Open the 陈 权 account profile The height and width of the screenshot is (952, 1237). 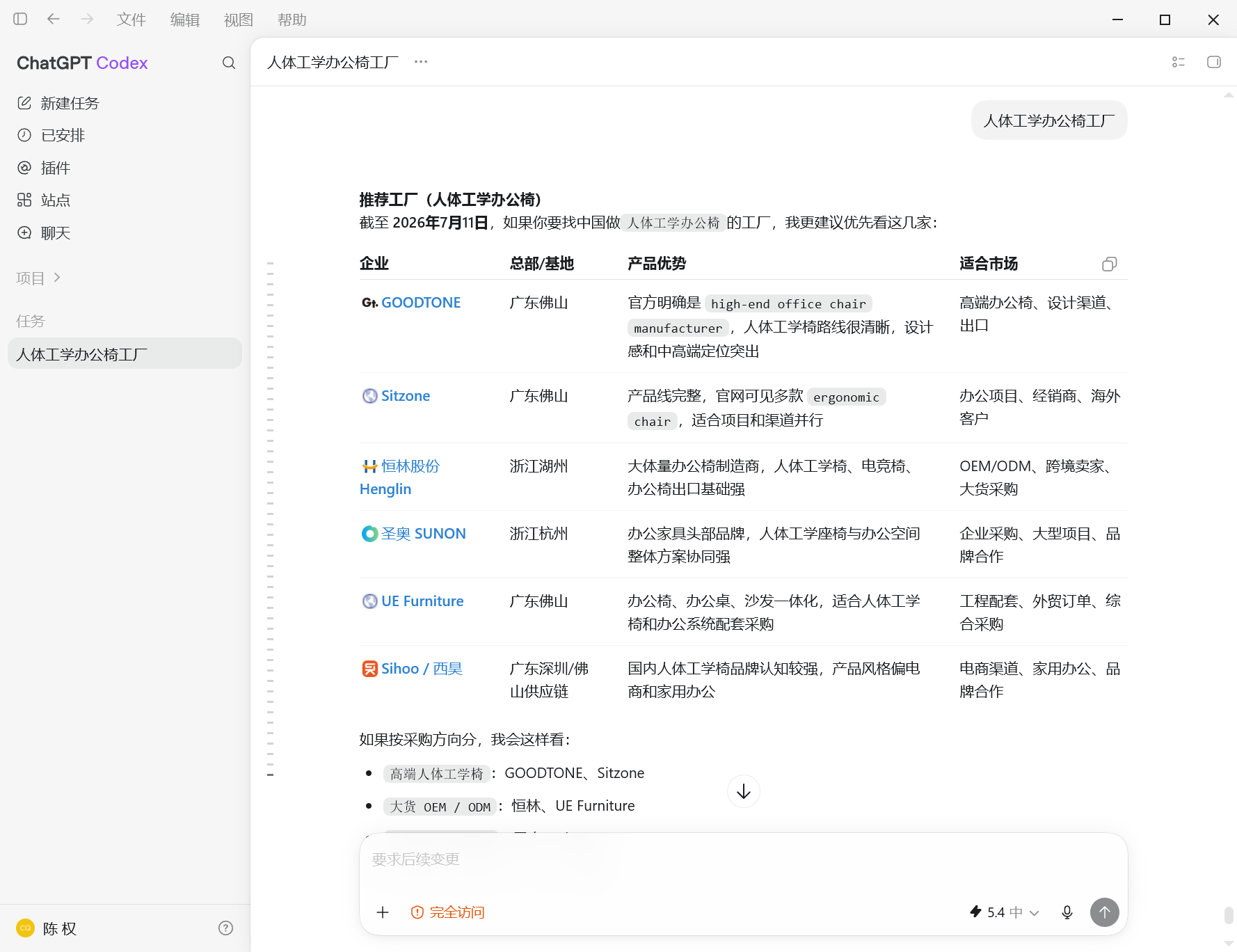click(x=47, y=928)
